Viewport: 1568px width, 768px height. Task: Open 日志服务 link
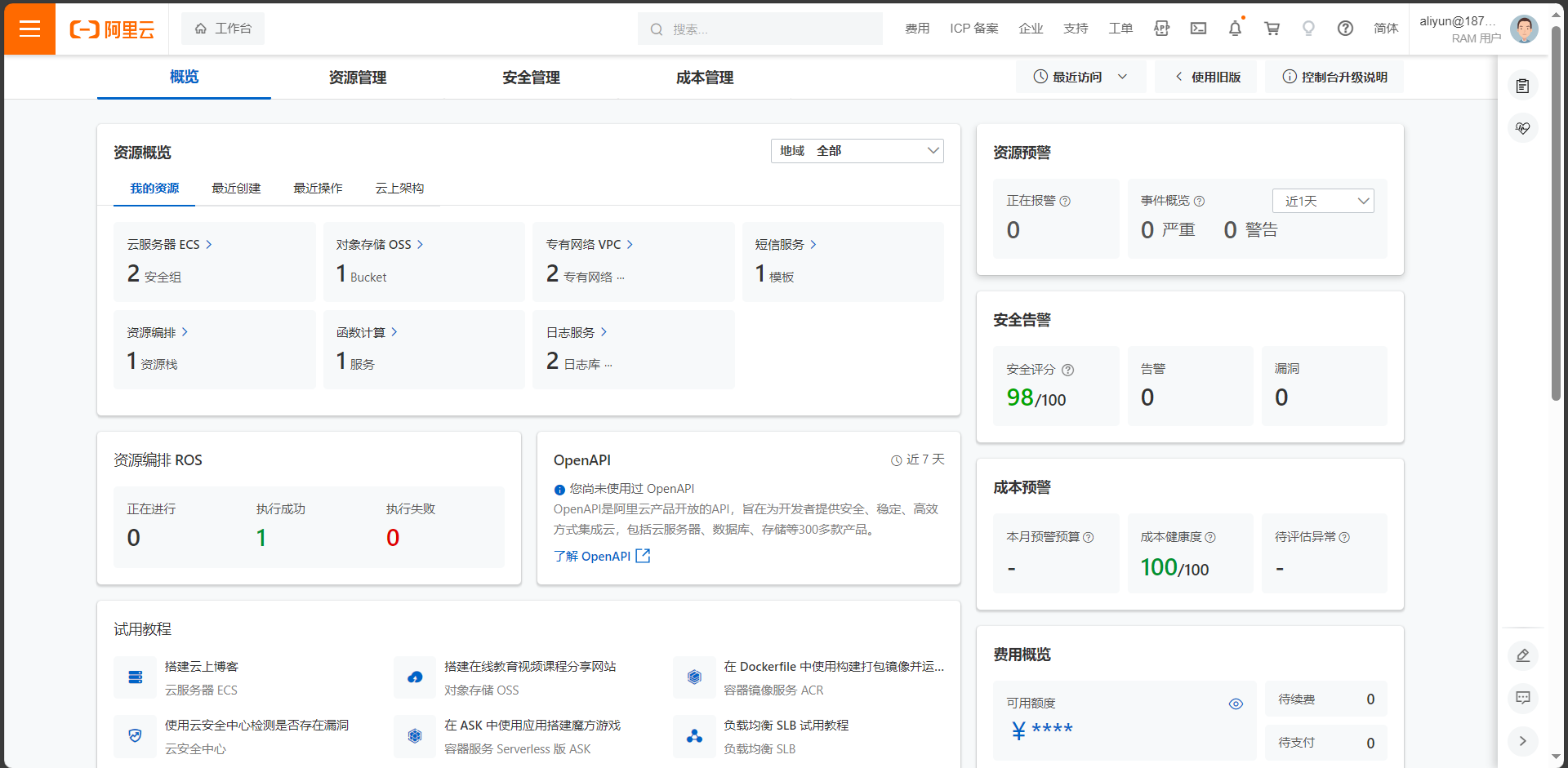tap(577, 332)
